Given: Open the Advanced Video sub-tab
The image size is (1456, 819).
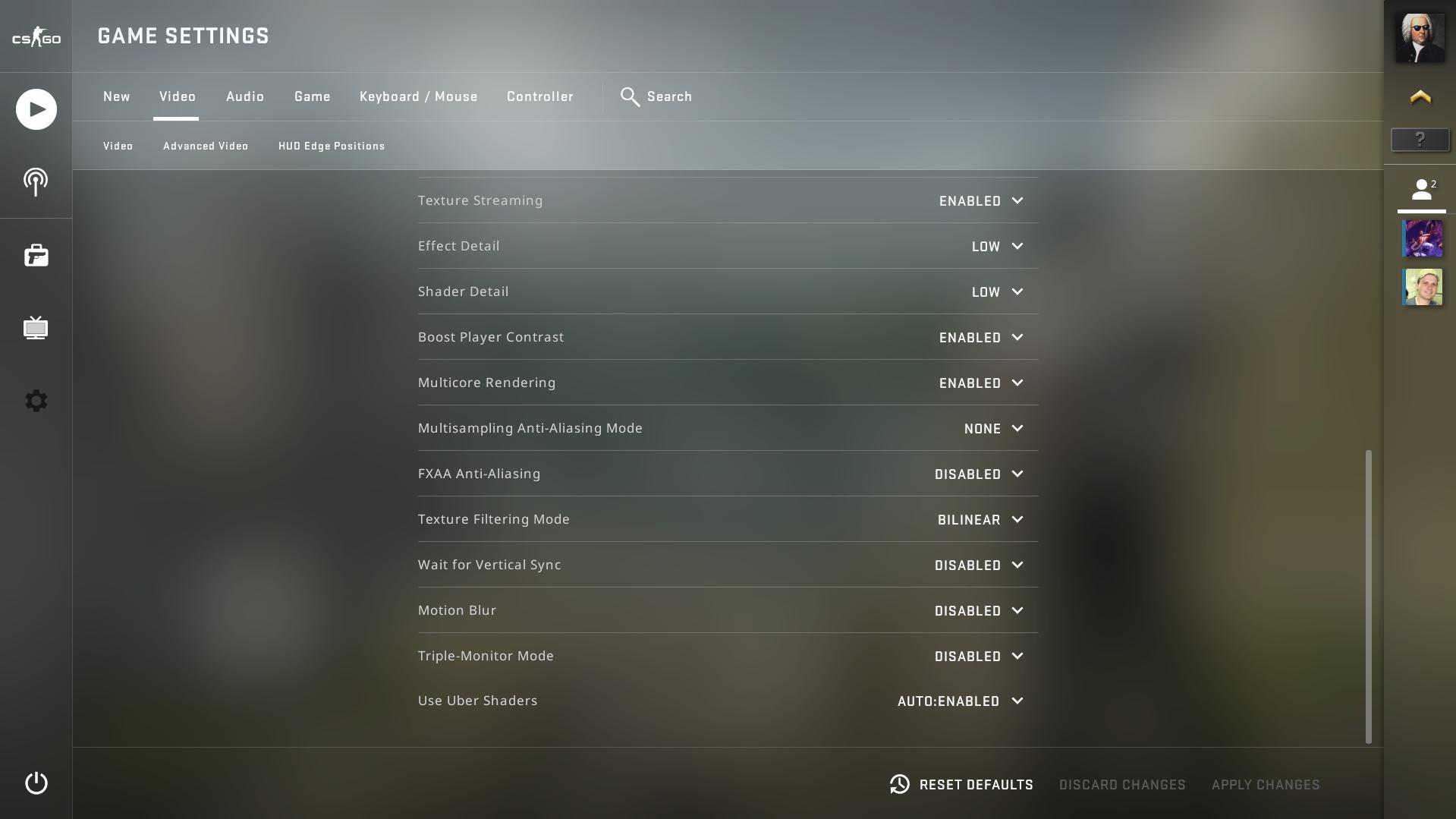Looking at the screenshot, I should [206, 146].
